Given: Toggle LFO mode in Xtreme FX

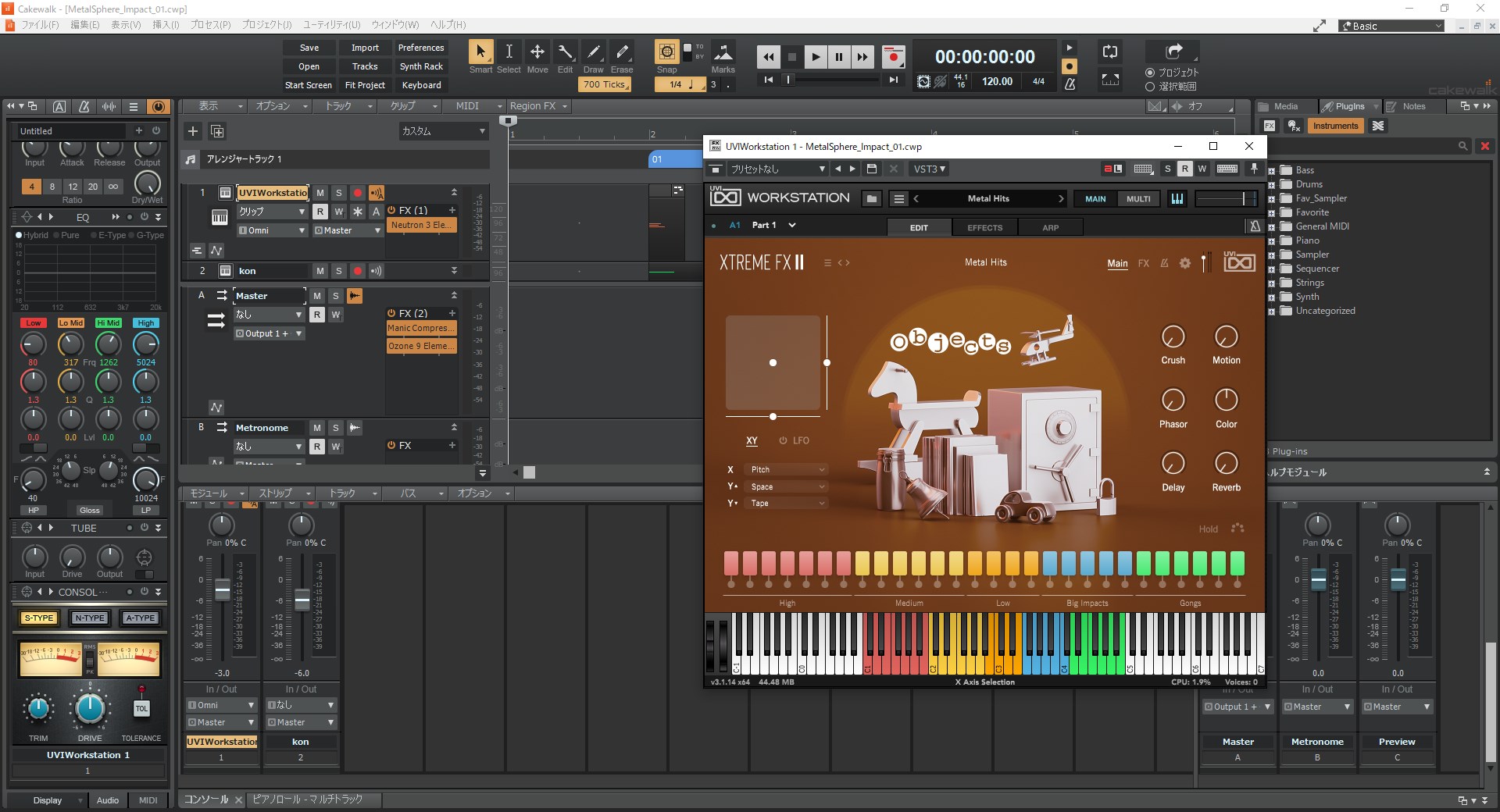Looking at the screenshot, I should tap(794, 441).
